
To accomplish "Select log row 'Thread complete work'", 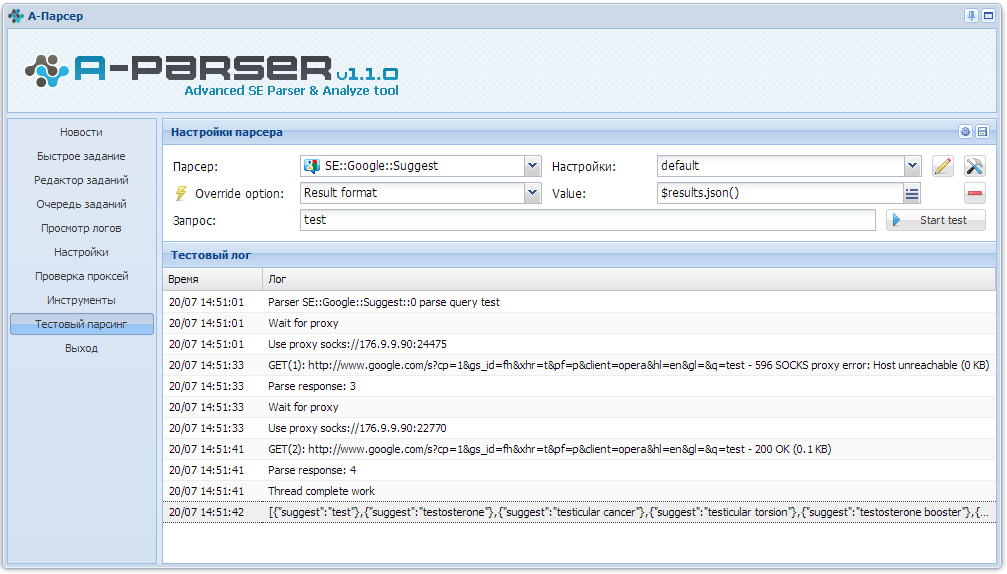I will coord(579,491).
